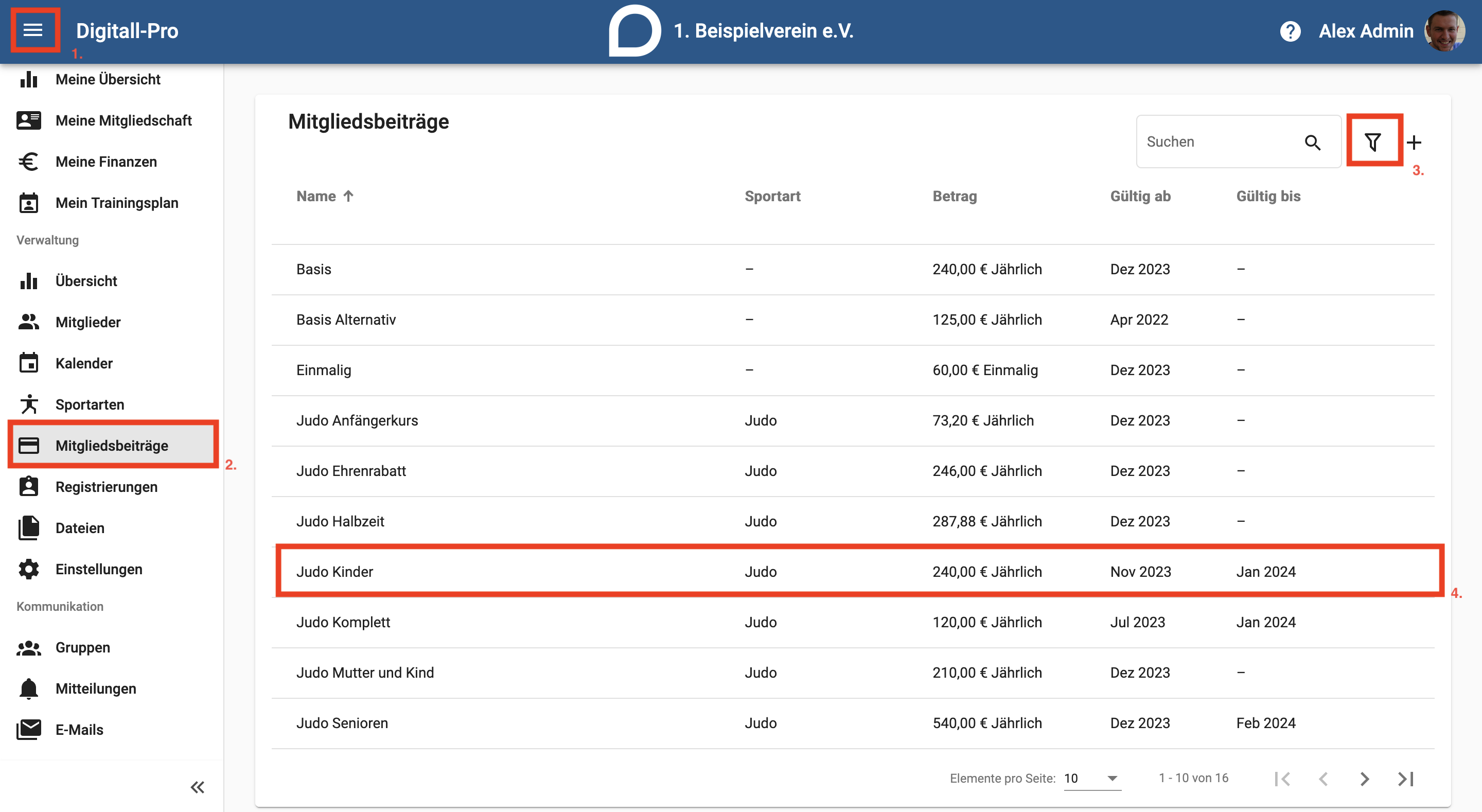
Task: Click the Kalender icon
Action: [28, 363]
